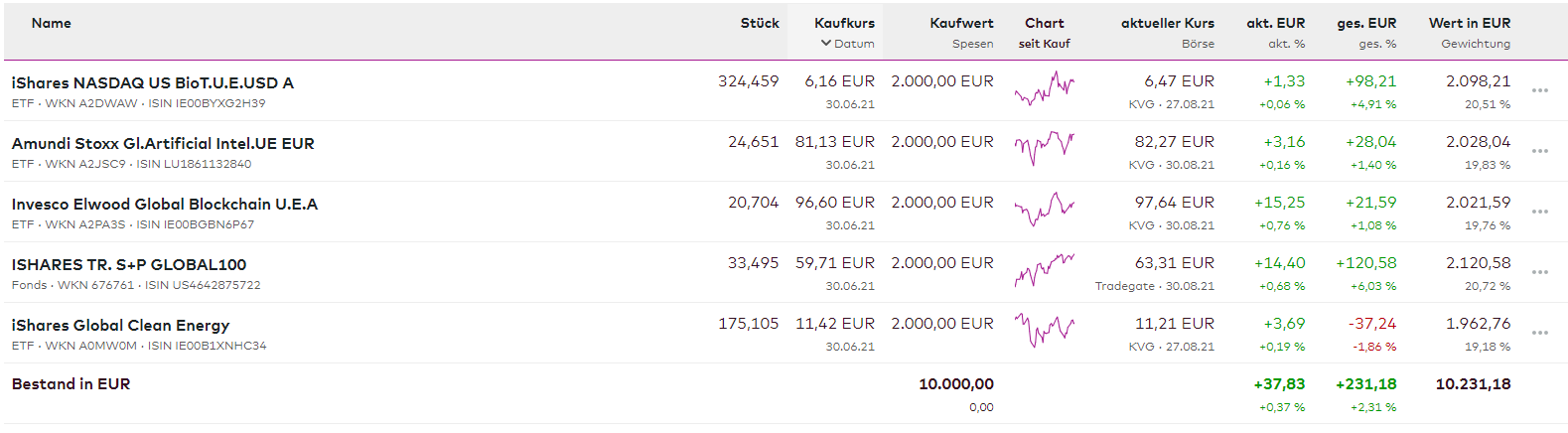
Task: Click the ges. EUR column header
Action: [1366, 23]
